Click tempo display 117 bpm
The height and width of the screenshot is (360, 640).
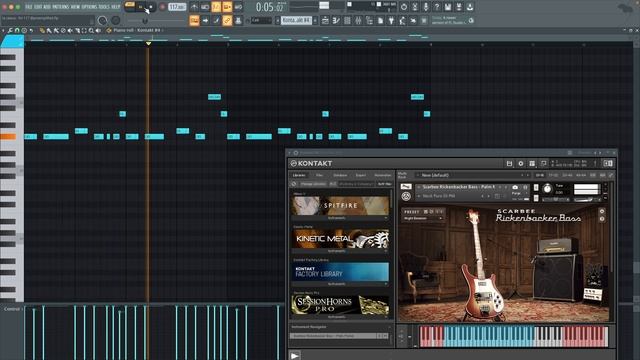tap(177, 7)
